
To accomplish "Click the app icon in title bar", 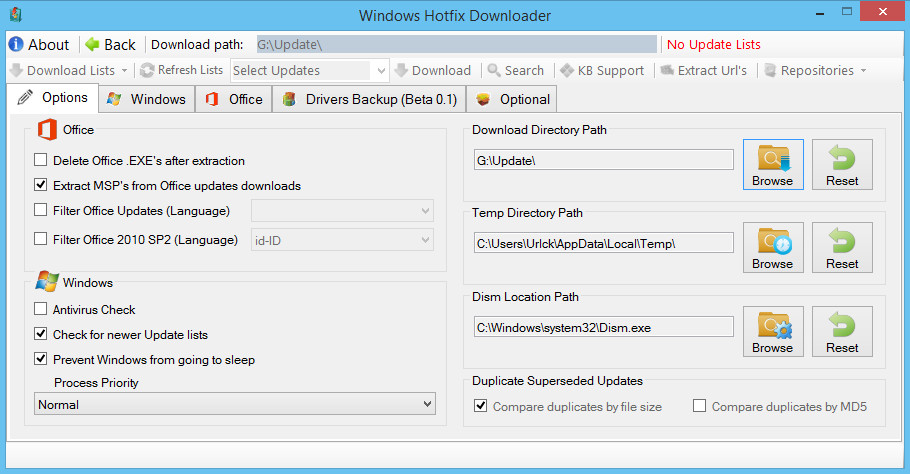I will click(16, 15).
